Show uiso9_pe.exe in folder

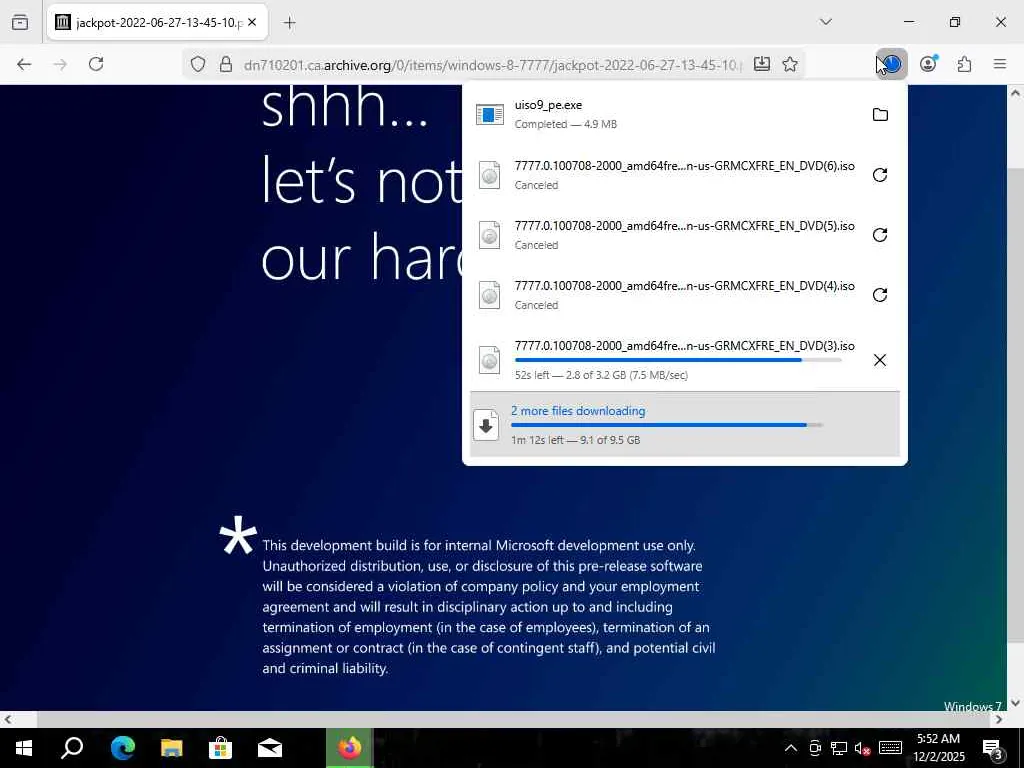coord(880,115)
